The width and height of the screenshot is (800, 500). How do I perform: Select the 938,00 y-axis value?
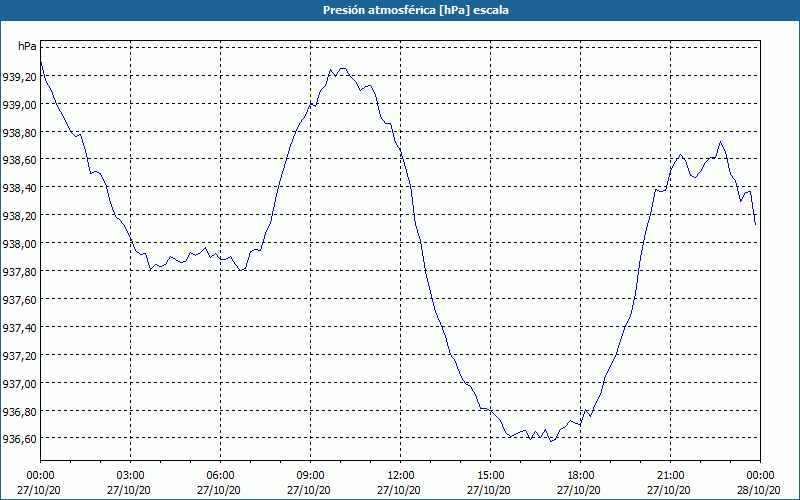[19, 244]
